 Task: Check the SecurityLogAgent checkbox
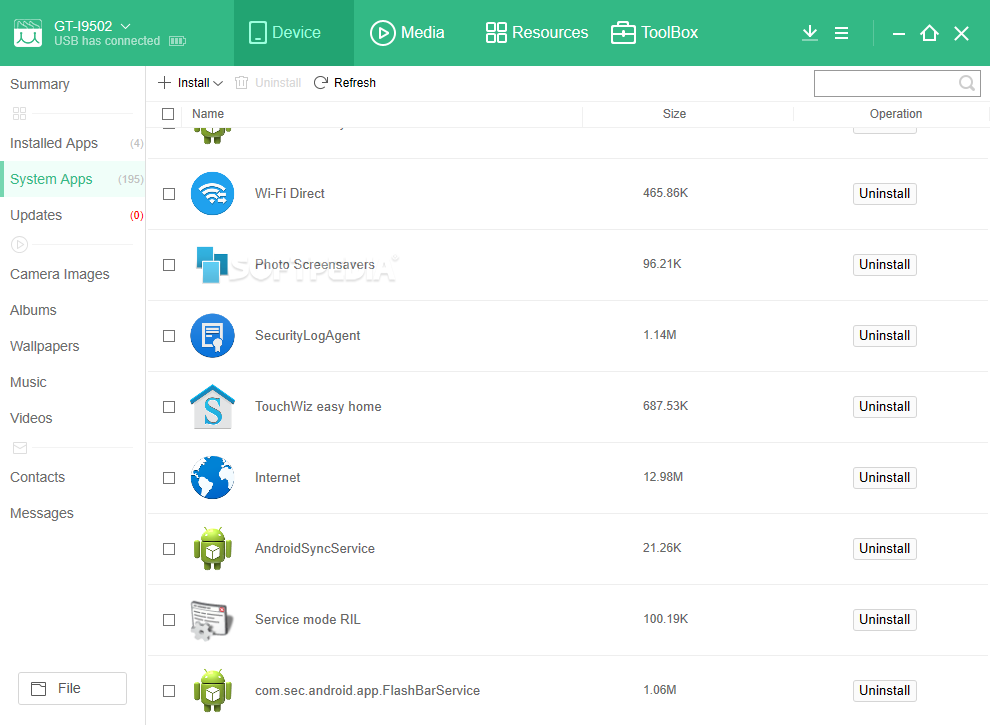coord(169,336)
